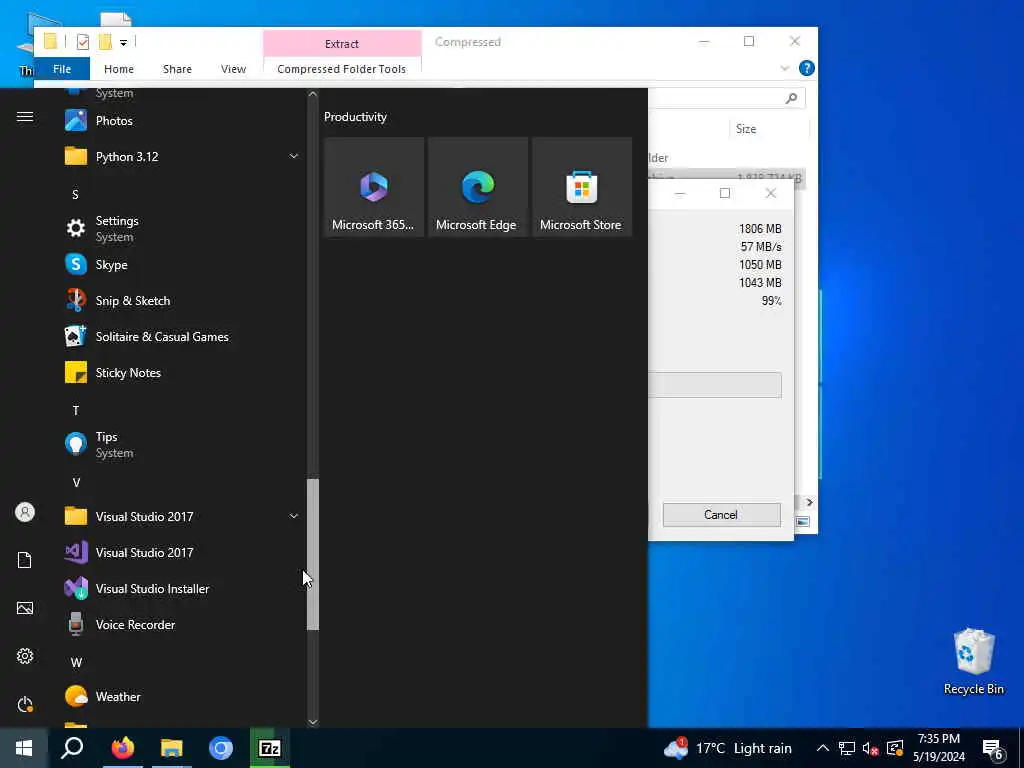The width and height of the screenshot is (1024, 768).
Task: Click the Productivity group title
Action: (x=355, y=117)
